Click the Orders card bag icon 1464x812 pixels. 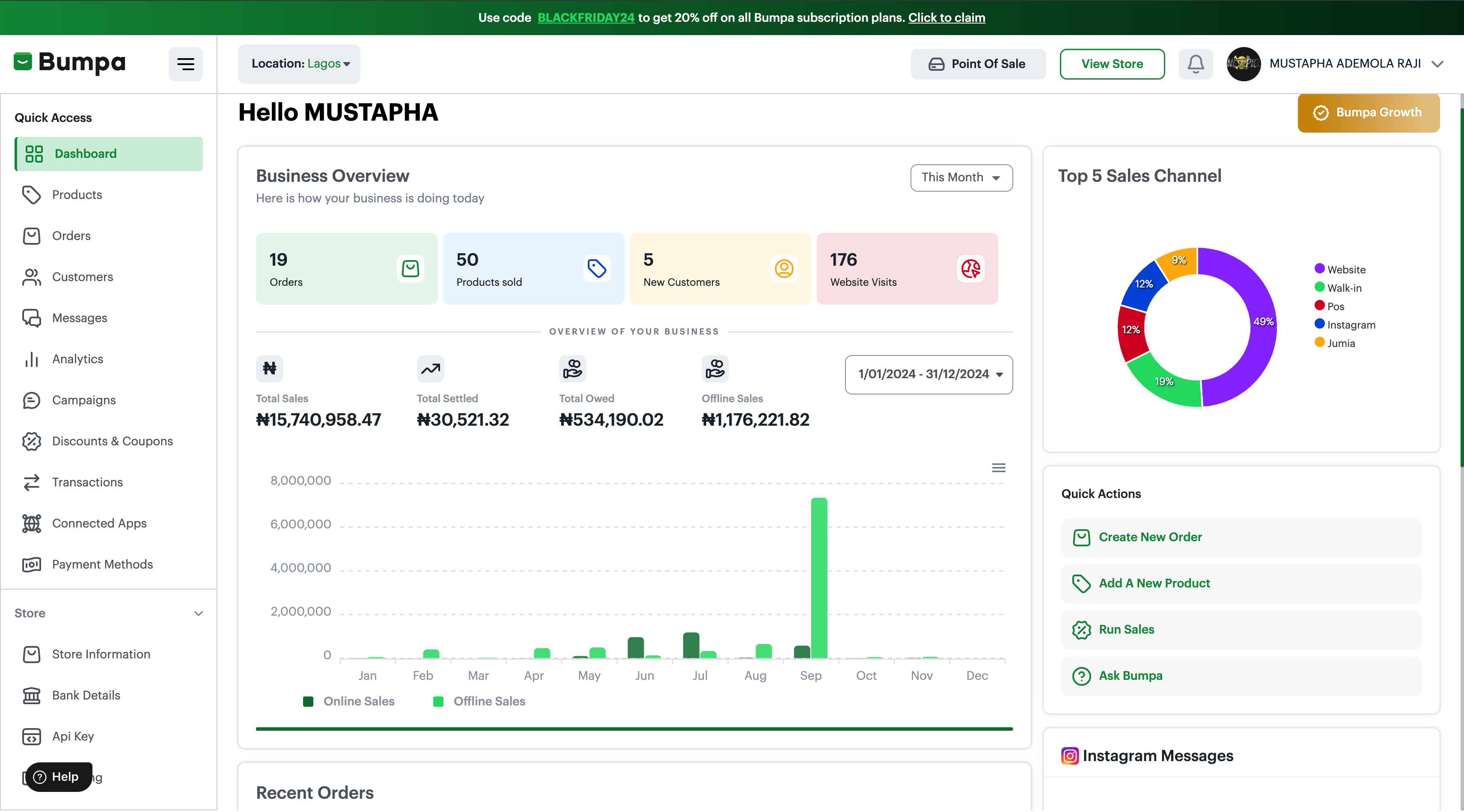pos(411,269)
